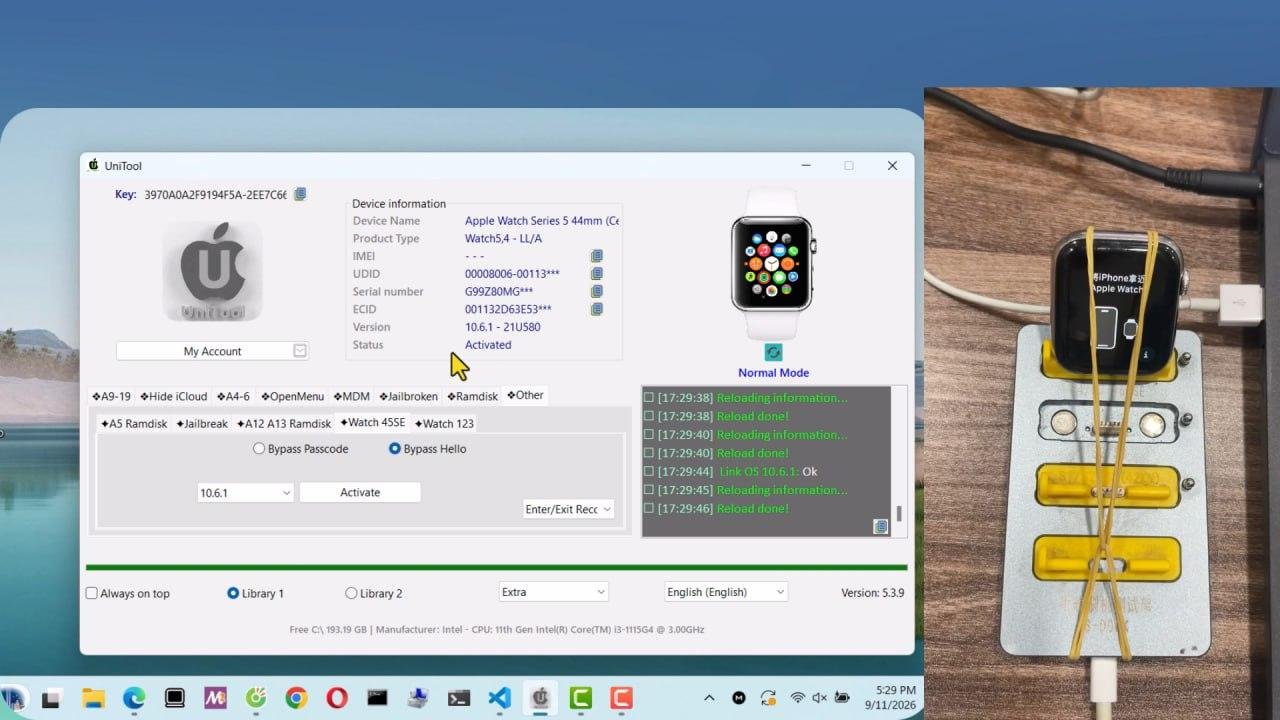
Task: Click the reload icon above Normal Mode
Action: [x=773, y=352]
